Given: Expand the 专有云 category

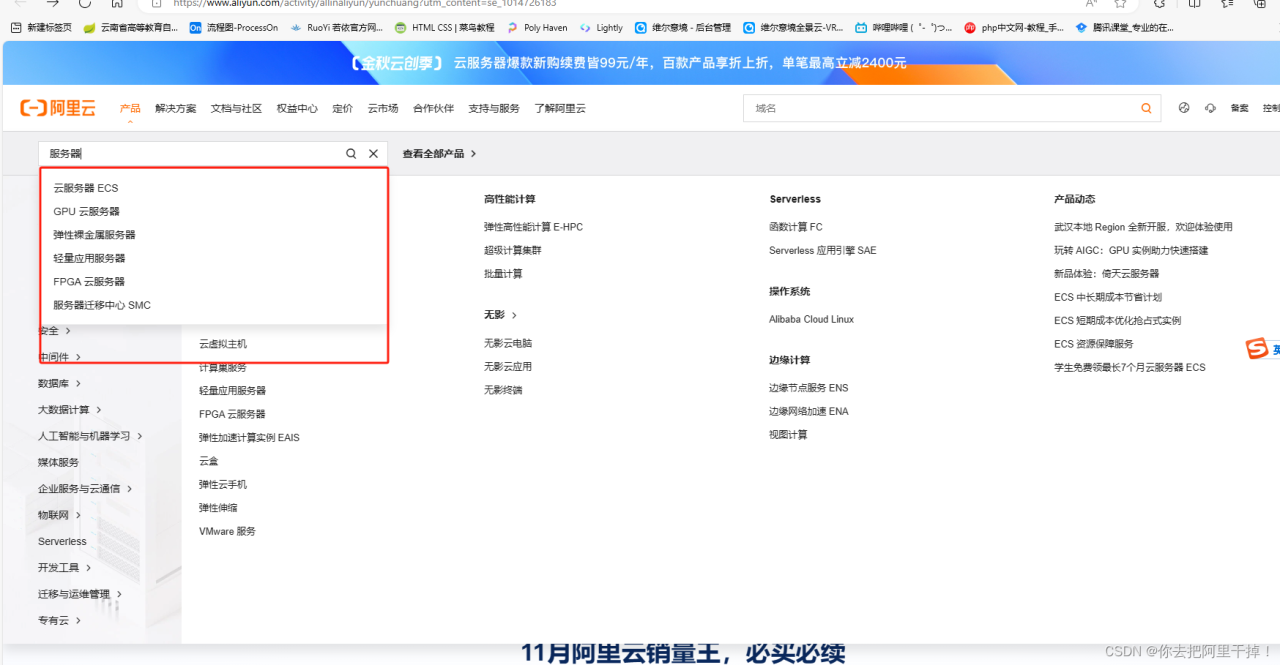Looking at the screenshot, I should click(x=60, y=620).
